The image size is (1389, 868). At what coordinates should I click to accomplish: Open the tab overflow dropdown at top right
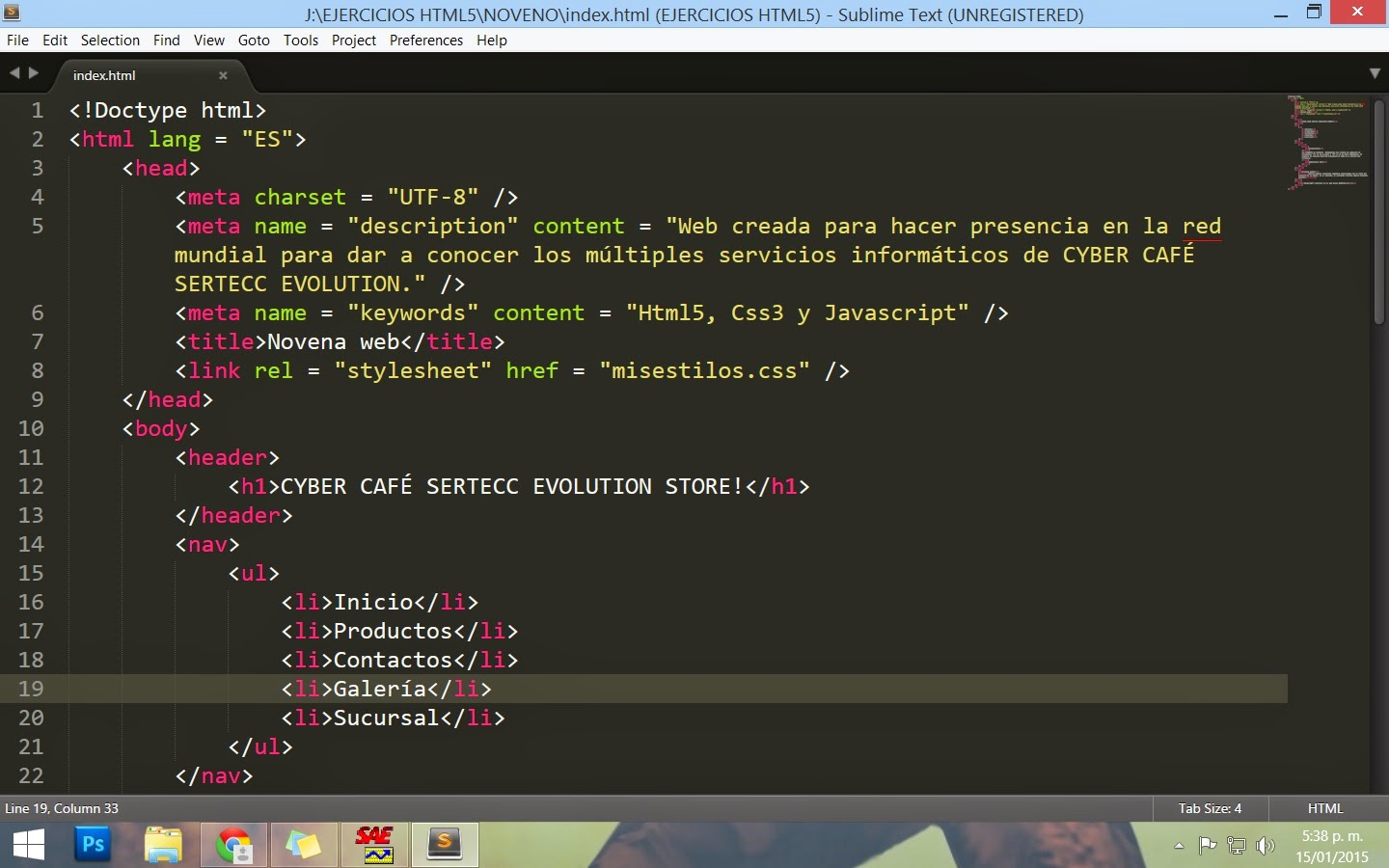point(1374,73)
